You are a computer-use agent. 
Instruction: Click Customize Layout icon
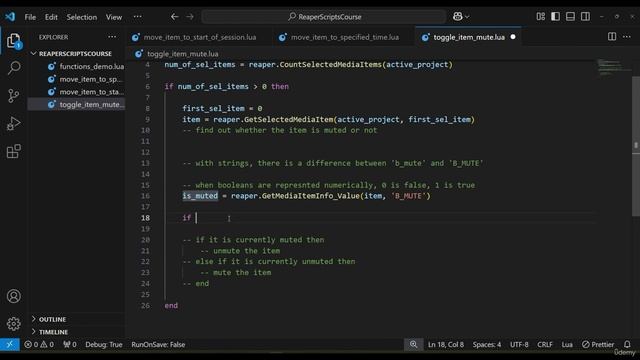(x=540, y=17)
